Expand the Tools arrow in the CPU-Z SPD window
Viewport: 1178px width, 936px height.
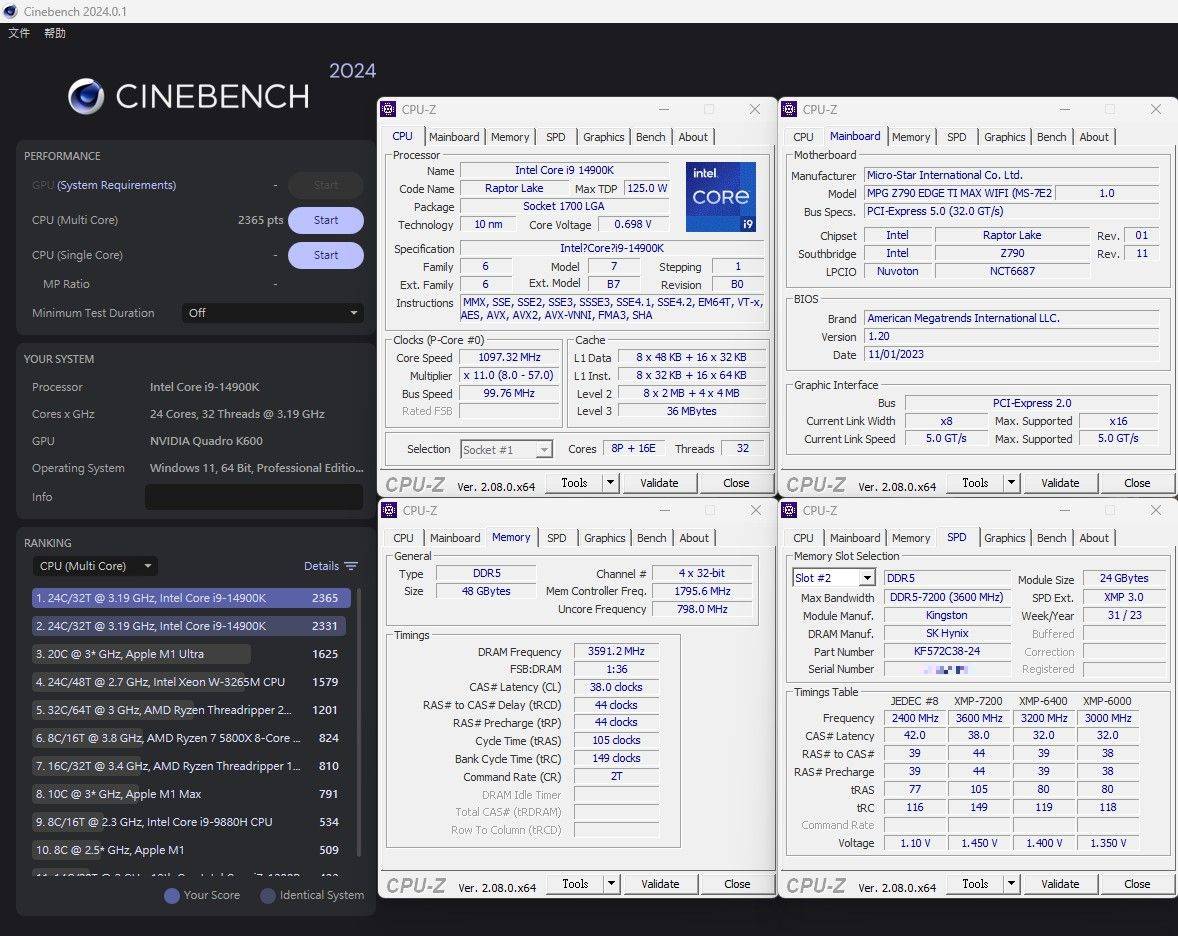click(x=1012, y=884)
